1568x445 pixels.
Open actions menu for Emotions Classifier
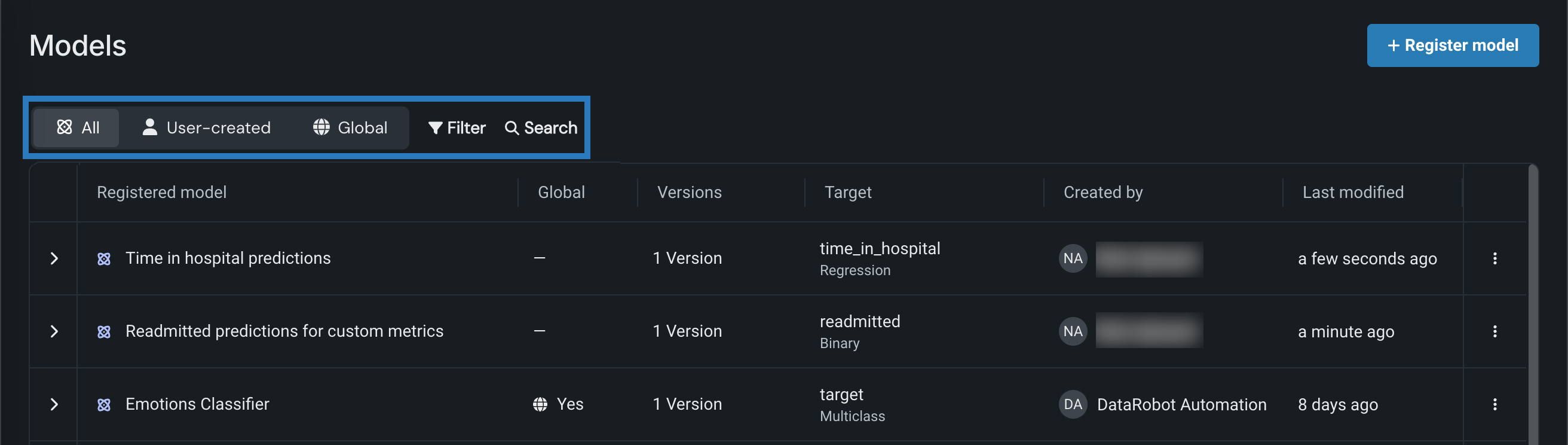pos(1494,404)
